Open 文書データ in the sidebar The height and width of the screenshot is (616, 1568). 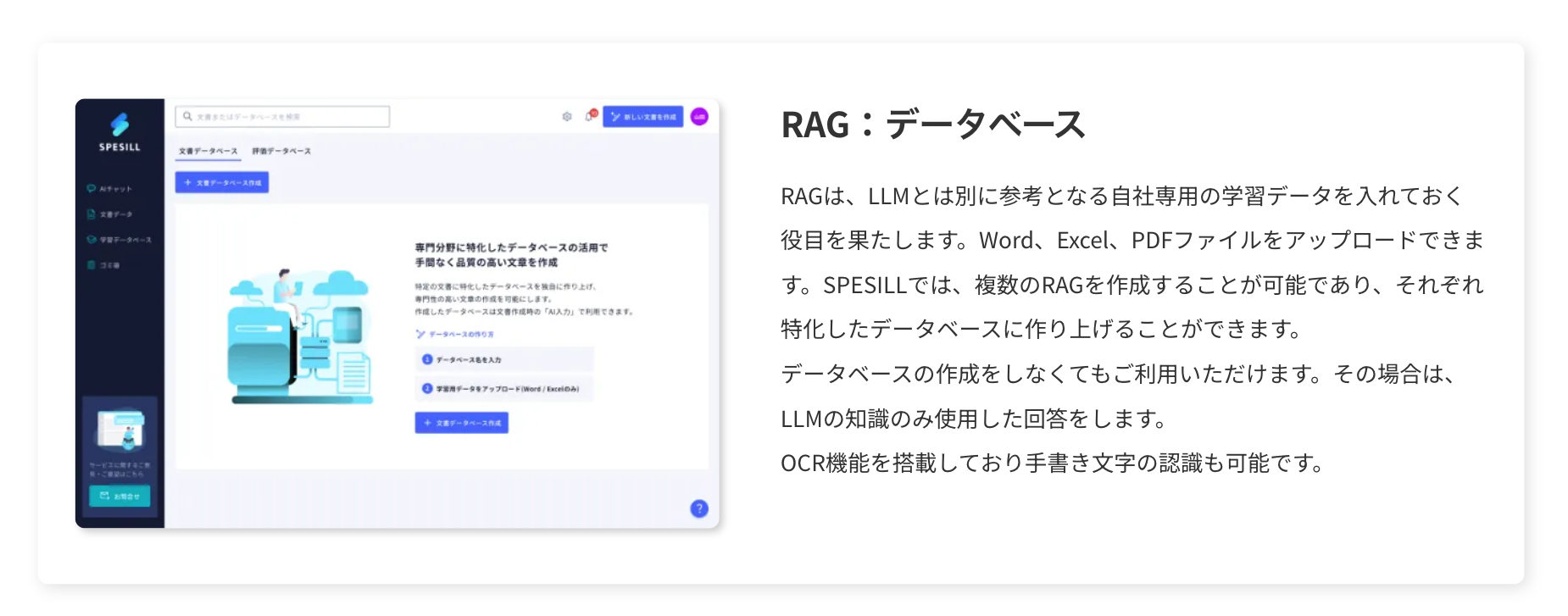tap(109, 214)
